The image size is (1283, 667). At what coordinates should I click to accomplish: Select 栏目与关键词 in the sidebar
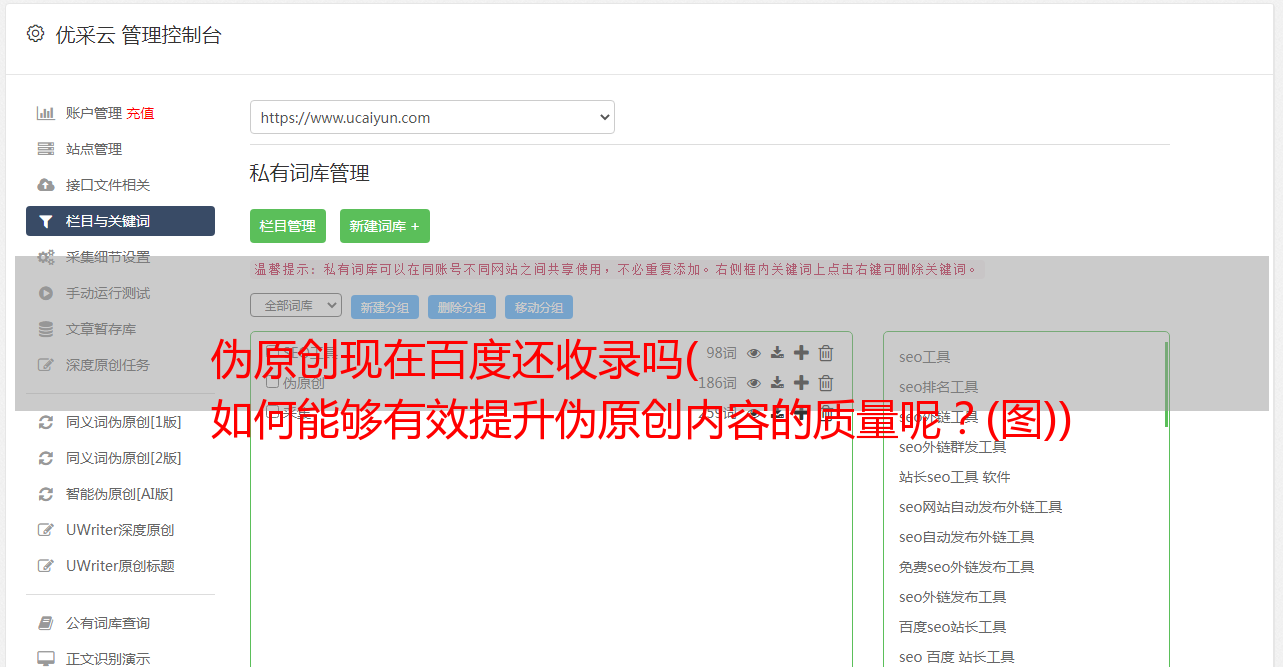[x=120, y=221]
